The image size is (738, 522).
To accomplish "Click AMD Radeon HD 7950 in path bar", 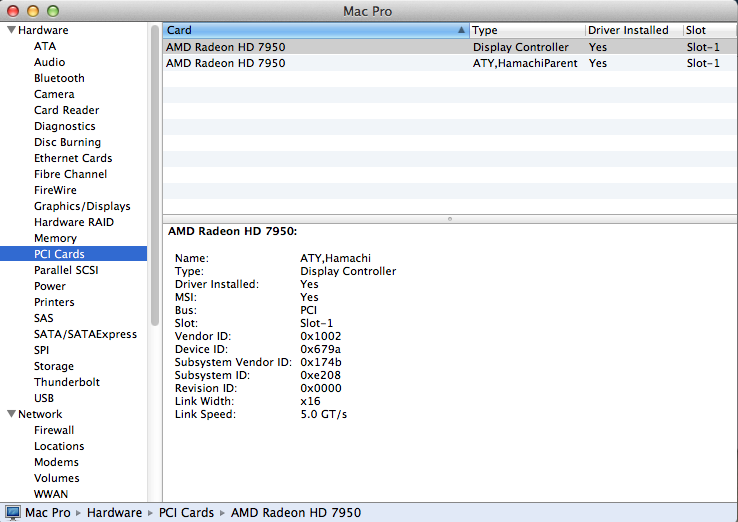I will coord(296,513).
